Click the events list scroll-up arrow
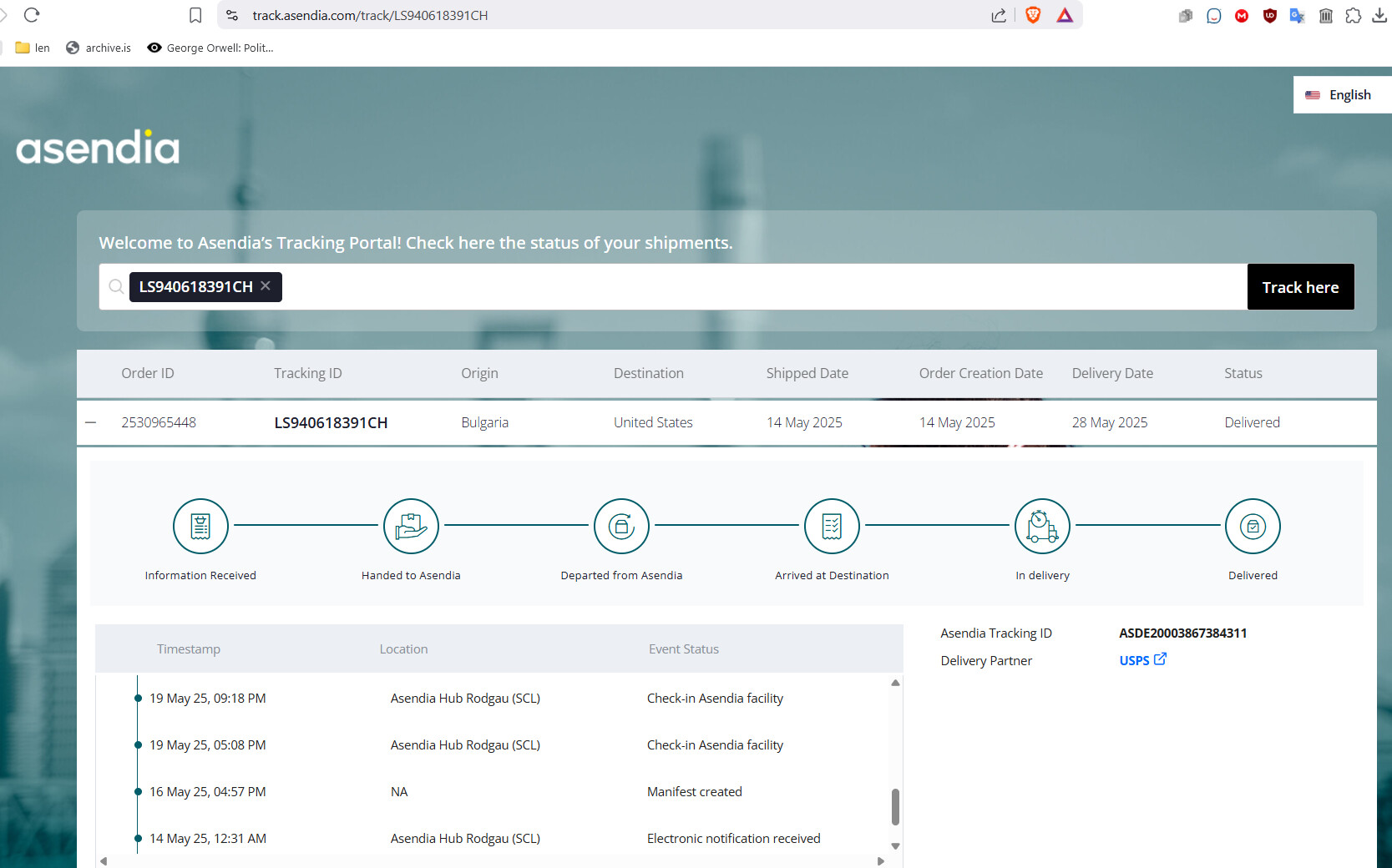 coord(895,683)
